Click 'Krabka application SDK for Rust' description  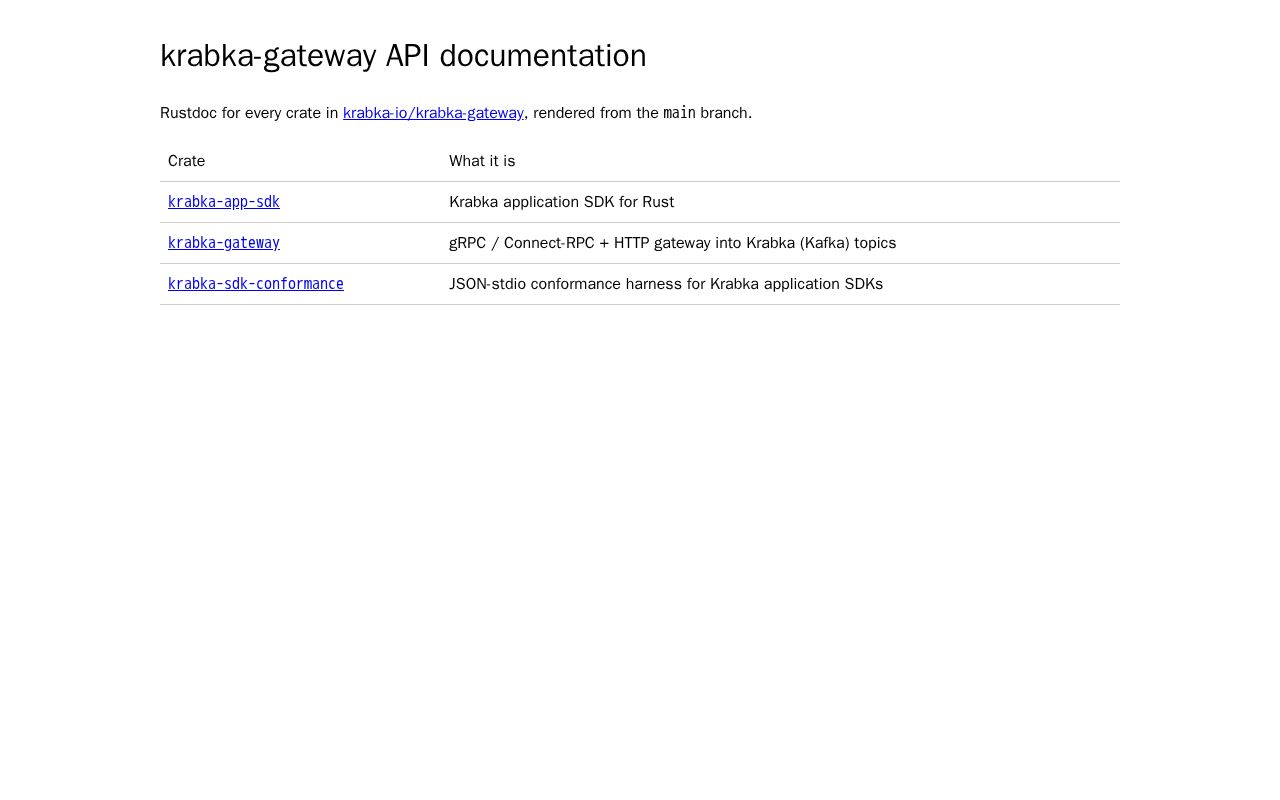tap(561, 202)
